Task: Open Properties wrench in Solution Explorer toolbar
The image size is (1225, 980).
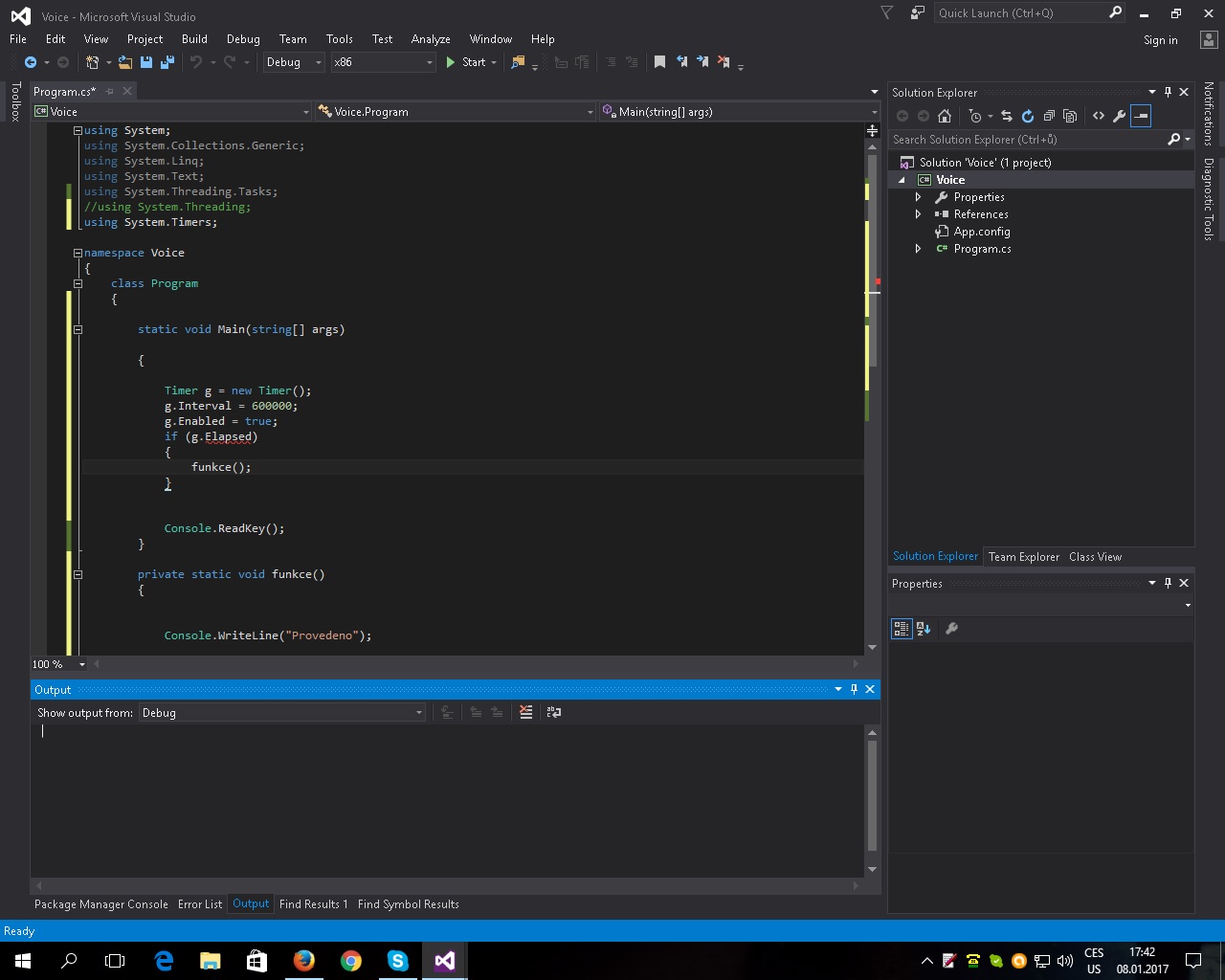Action: [x=1119, y=116]
